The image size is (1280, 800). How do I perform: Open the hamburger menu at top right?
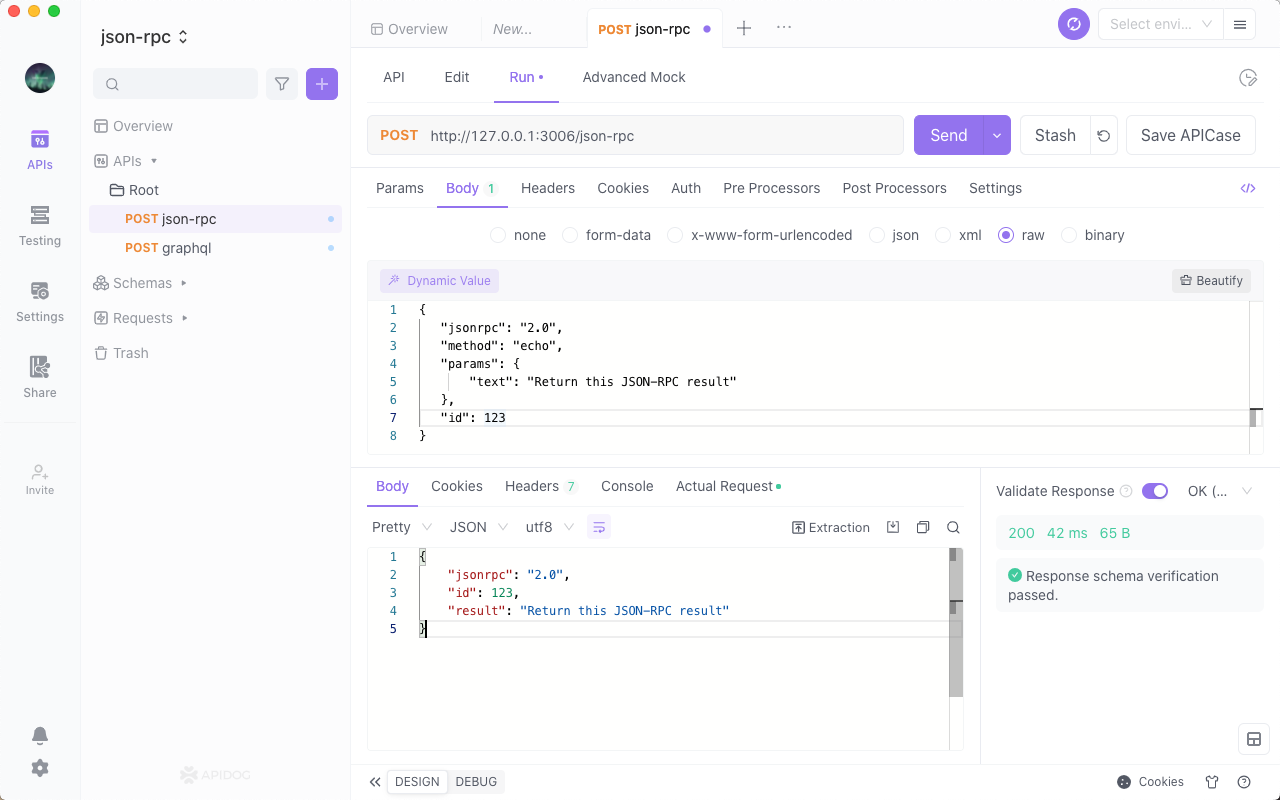coord(1240,24)
